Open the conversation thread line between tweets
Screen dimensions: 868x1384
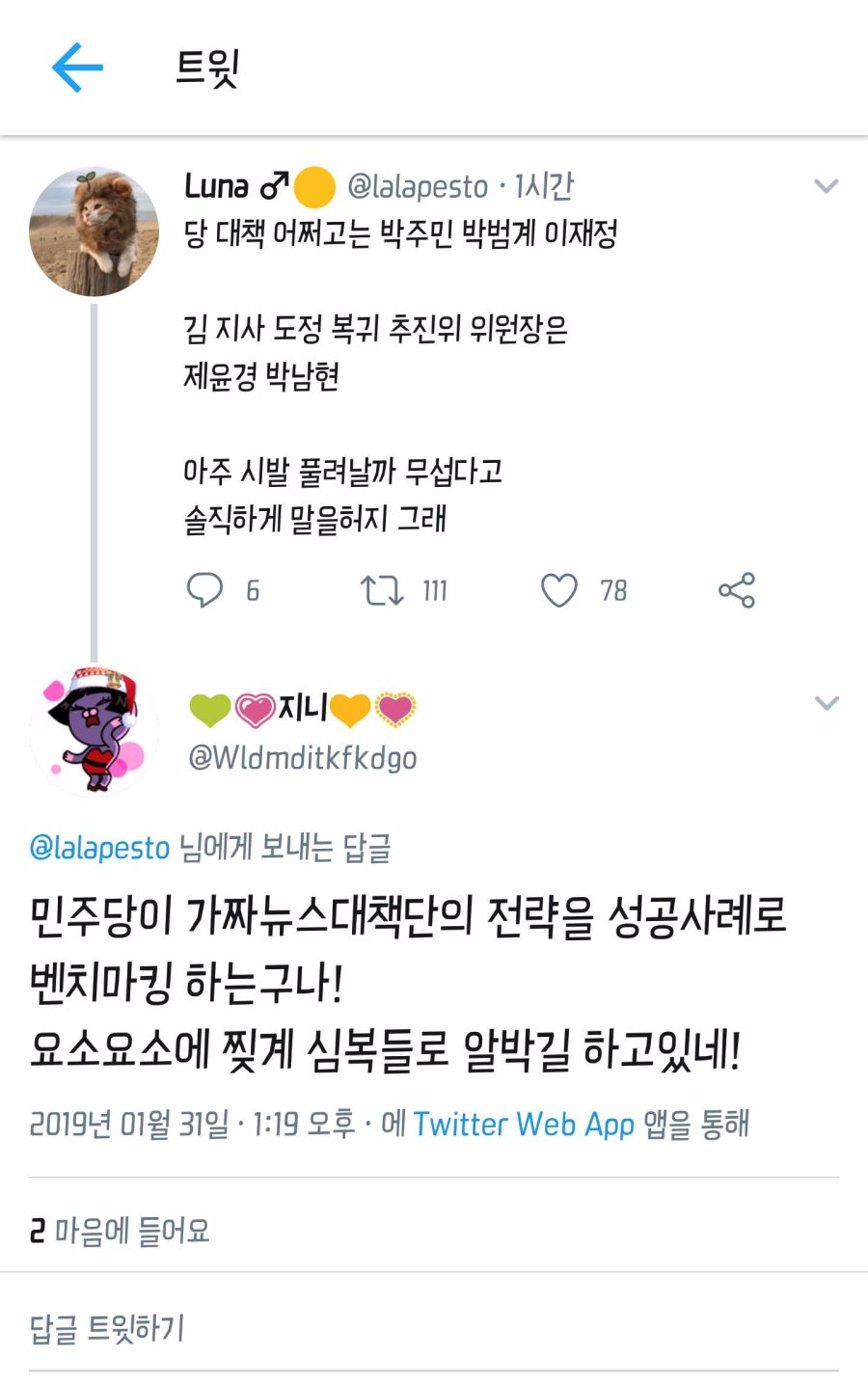pos(94,463)
